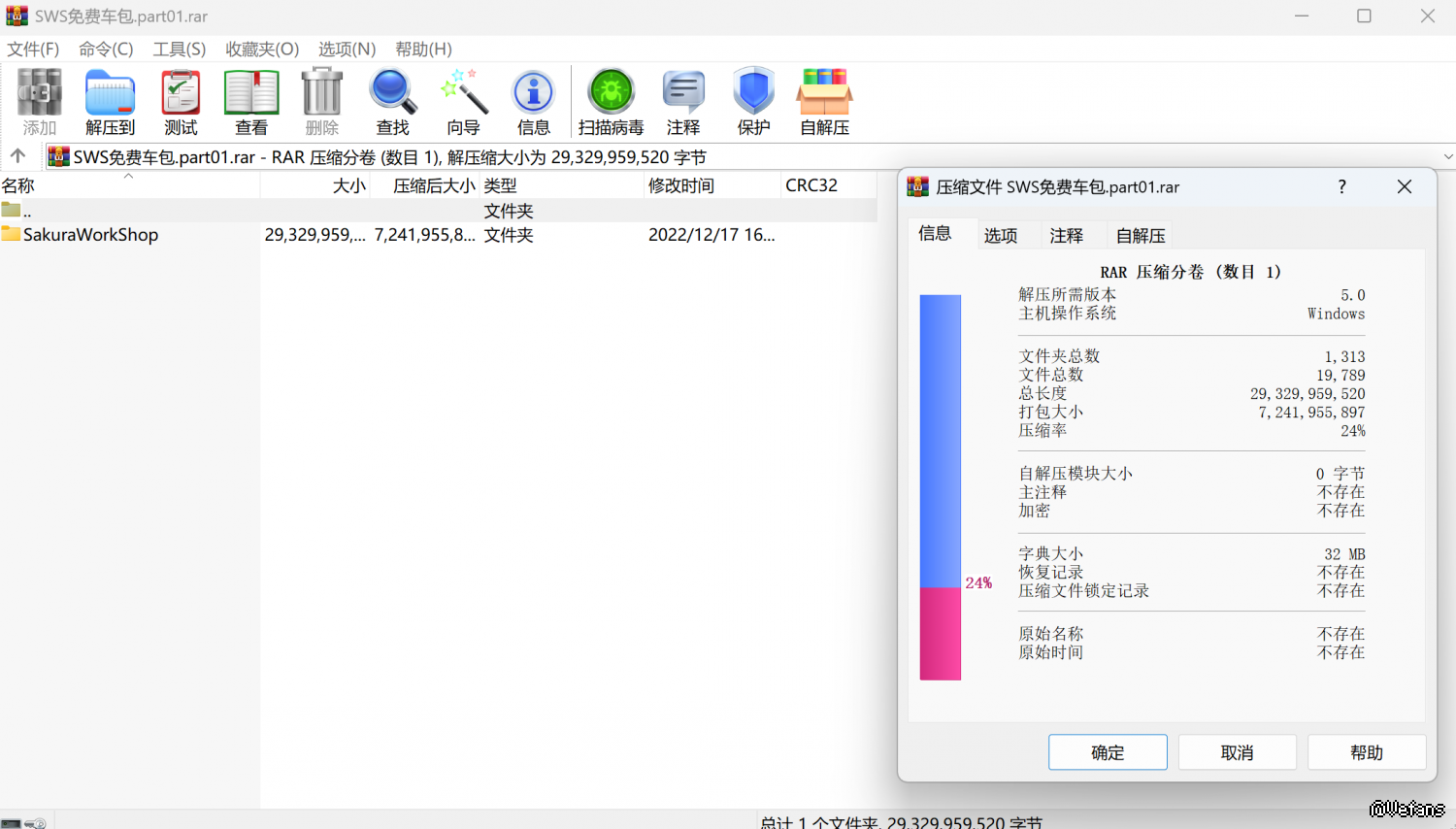The image size is (1456, 829).
Task: Click the 自解压 (SFX) toolbar icon
Action: (824, 101)
